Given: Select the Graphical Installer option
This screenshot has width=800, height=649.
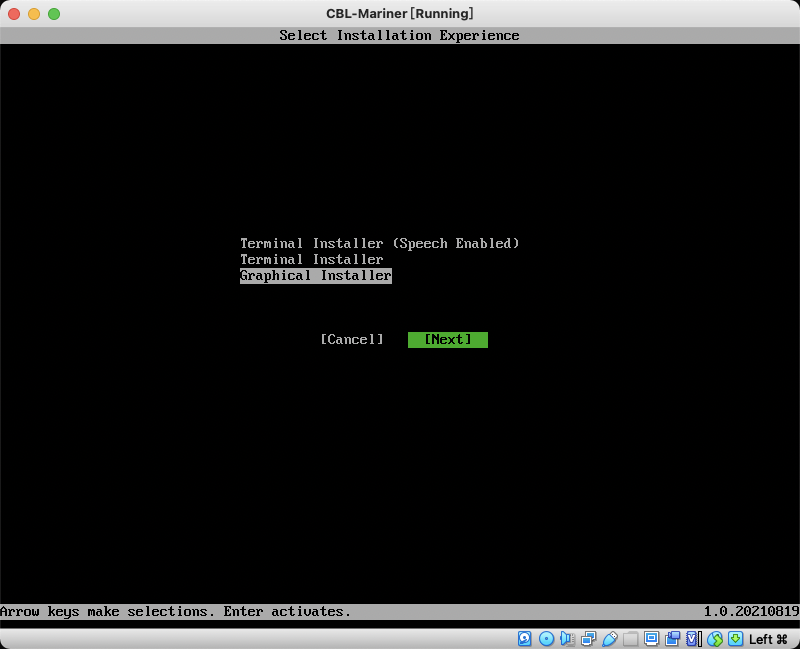Looking at the screenshot, I should [316, 276].
